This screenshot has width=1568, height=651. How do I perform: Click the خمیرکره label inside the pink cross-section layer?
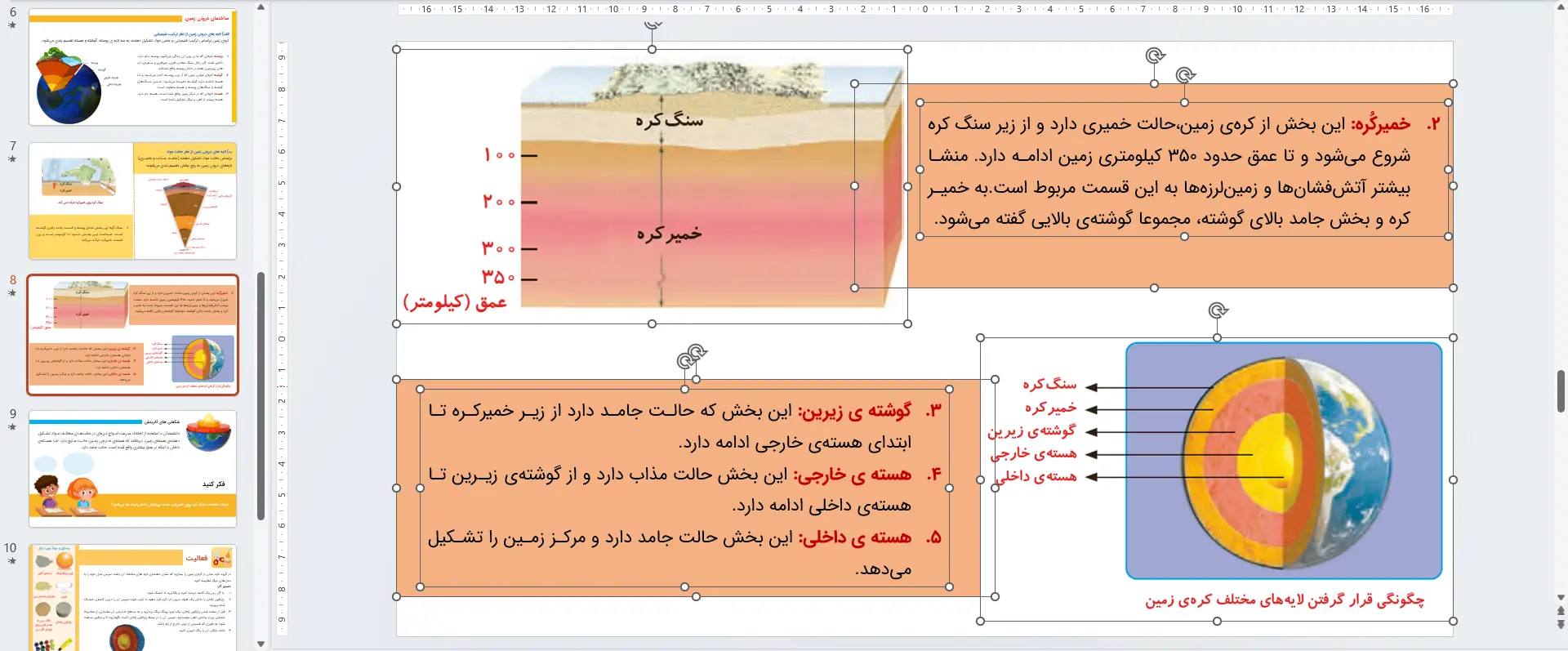(669, 234)
